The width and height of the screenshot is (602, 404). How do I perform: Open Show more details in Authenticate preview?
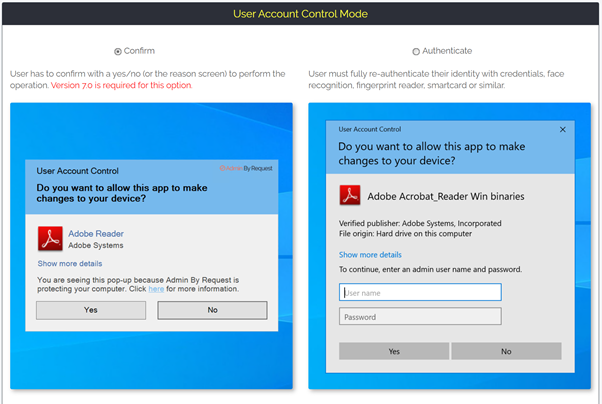[370, 255]
